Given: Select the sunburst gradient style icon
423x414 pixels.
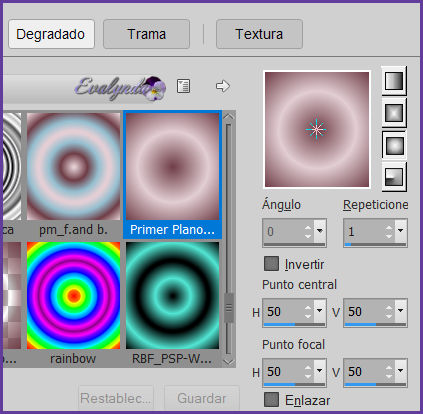Looking at the screenshot, I should (394, 145).
